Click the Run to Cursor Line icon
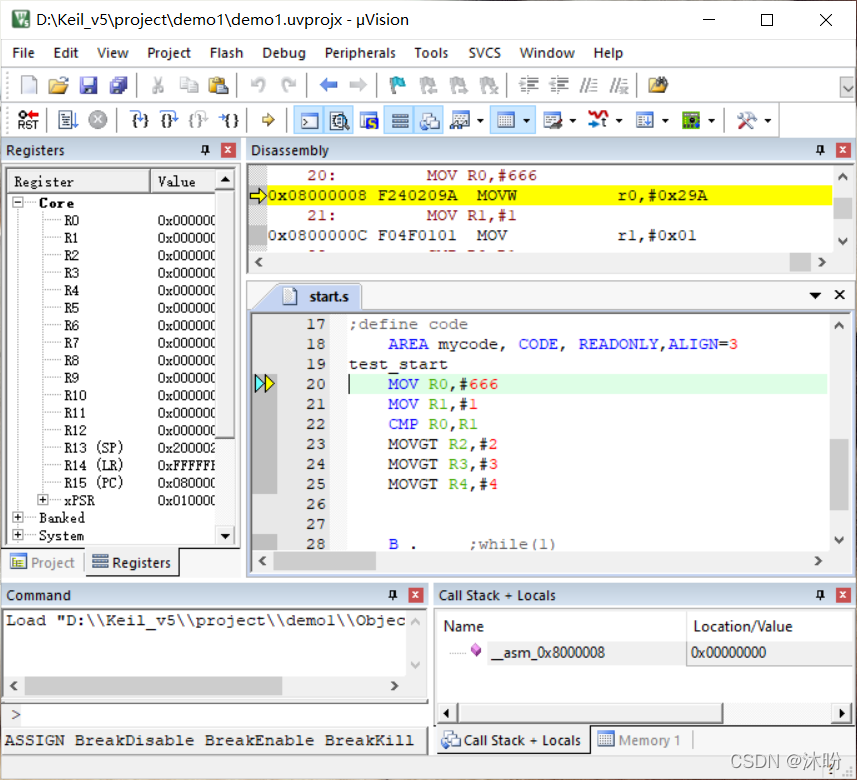Image resolution: width=857 pixels, height=780 pixels. pyautogui.click(x=229, y=120)
